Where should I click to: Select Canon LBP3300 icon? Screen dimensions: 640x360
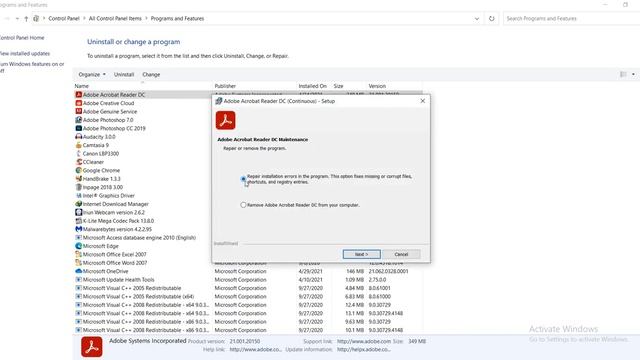pos(79,153)
